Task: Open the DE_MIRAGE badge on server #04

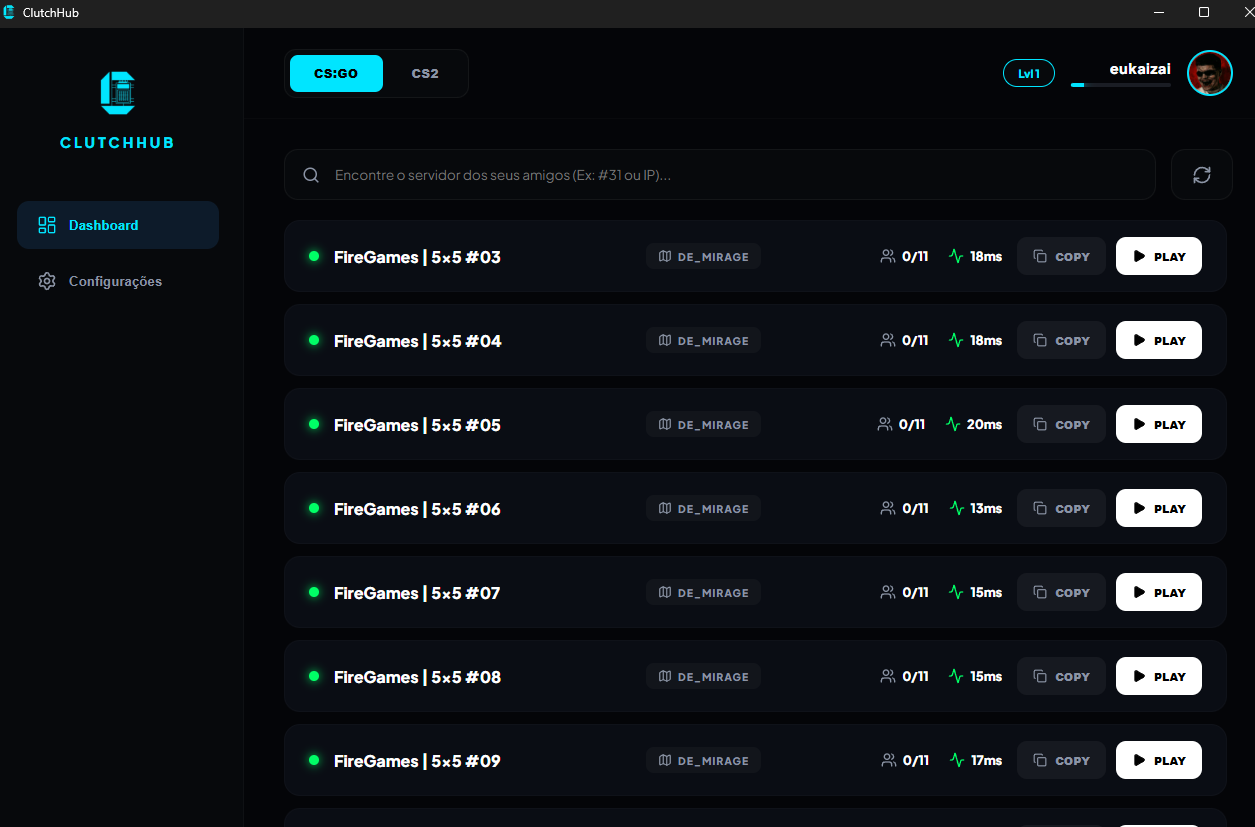Action: [x=703, y=340]
